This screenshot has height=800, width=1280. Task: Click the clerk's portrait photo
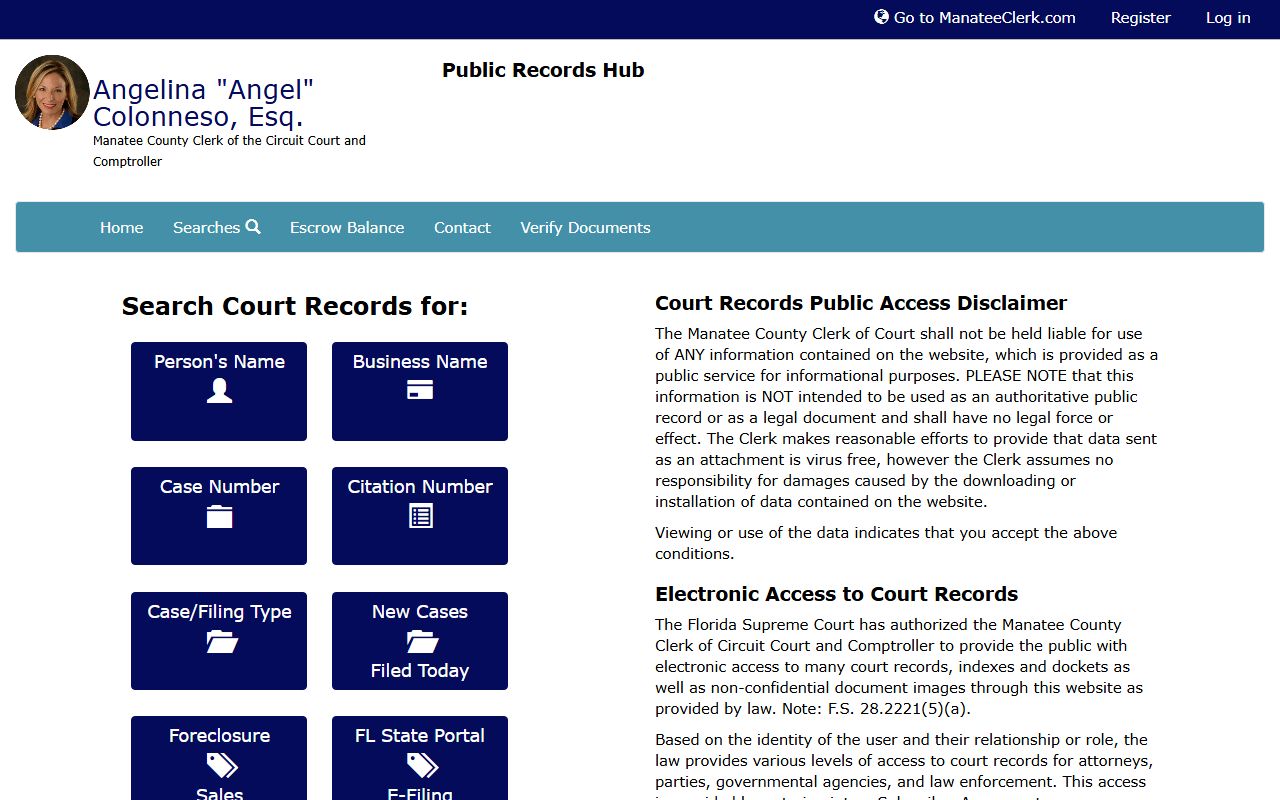[x=52, y=92]
